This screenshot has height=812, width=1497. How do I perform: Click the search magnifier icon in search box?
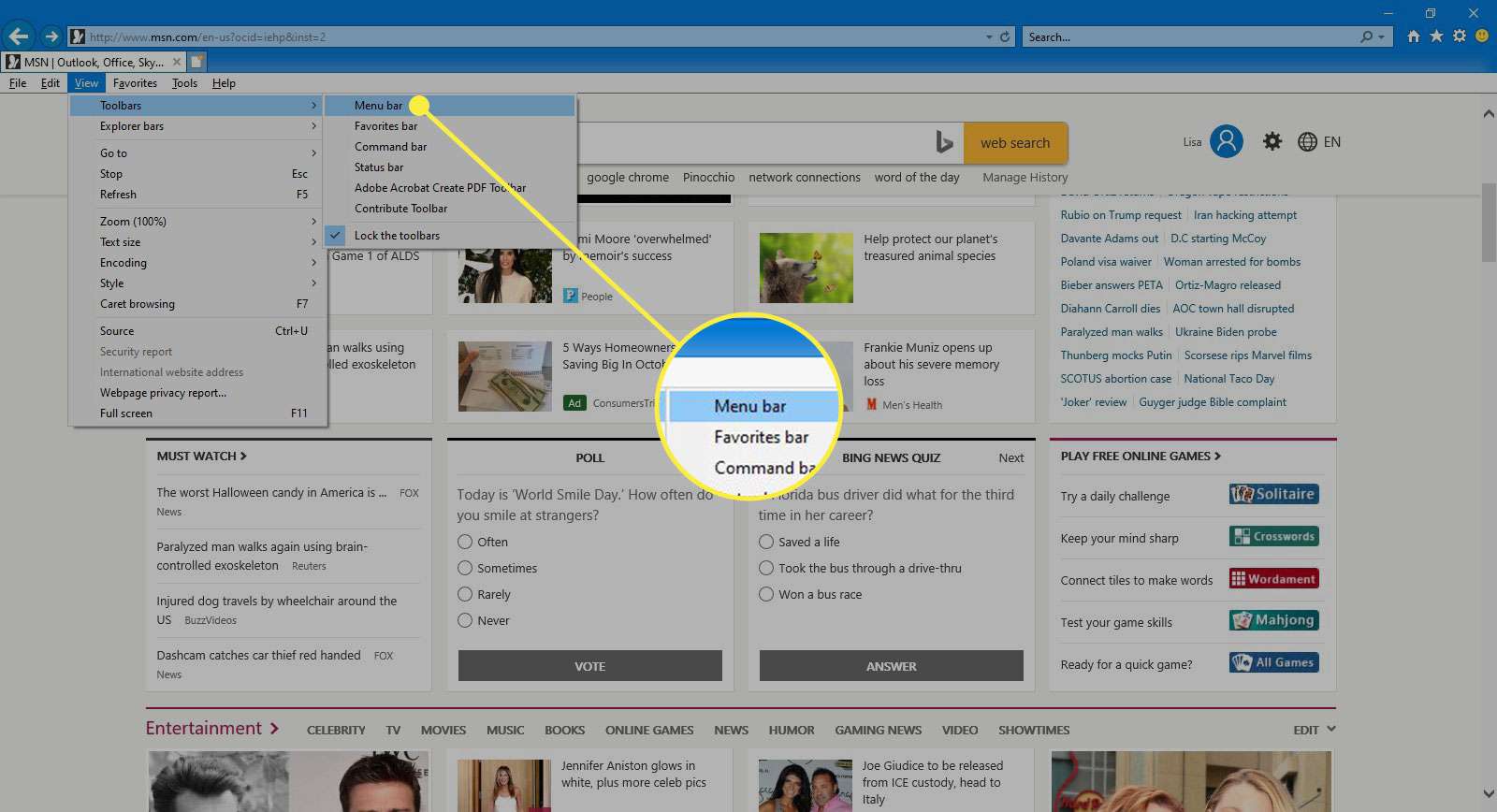1367,36
